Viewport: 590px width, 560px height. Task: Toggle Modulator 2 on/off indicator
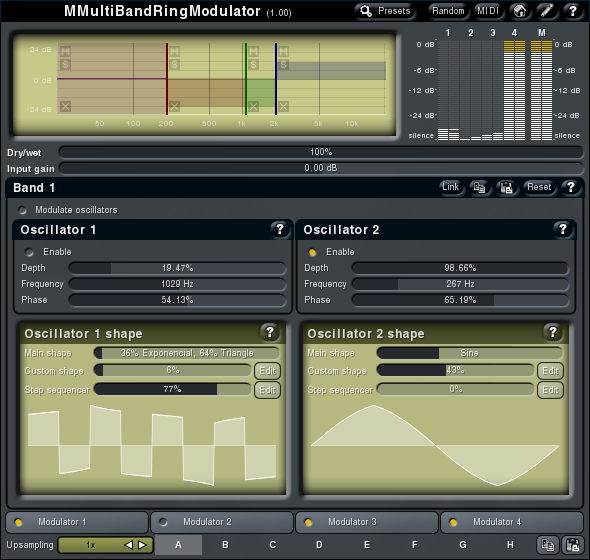tap(163, 522)
